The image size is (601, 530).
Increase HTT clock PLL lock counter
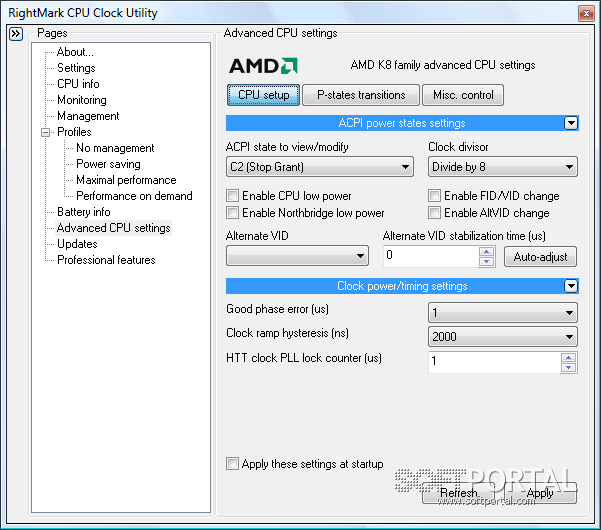(x=568, y=358)
